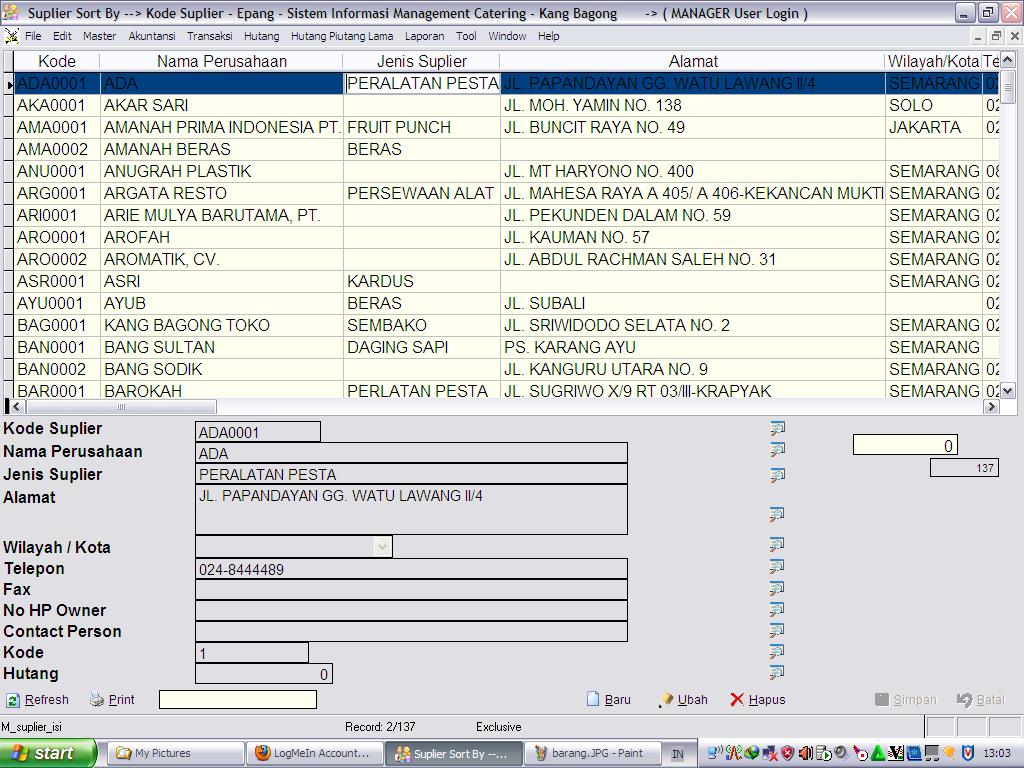Click the lookup icon beside Telepon field
Image resolution: width=1024 pixels, height=768 pixels.
coord(777,566)
